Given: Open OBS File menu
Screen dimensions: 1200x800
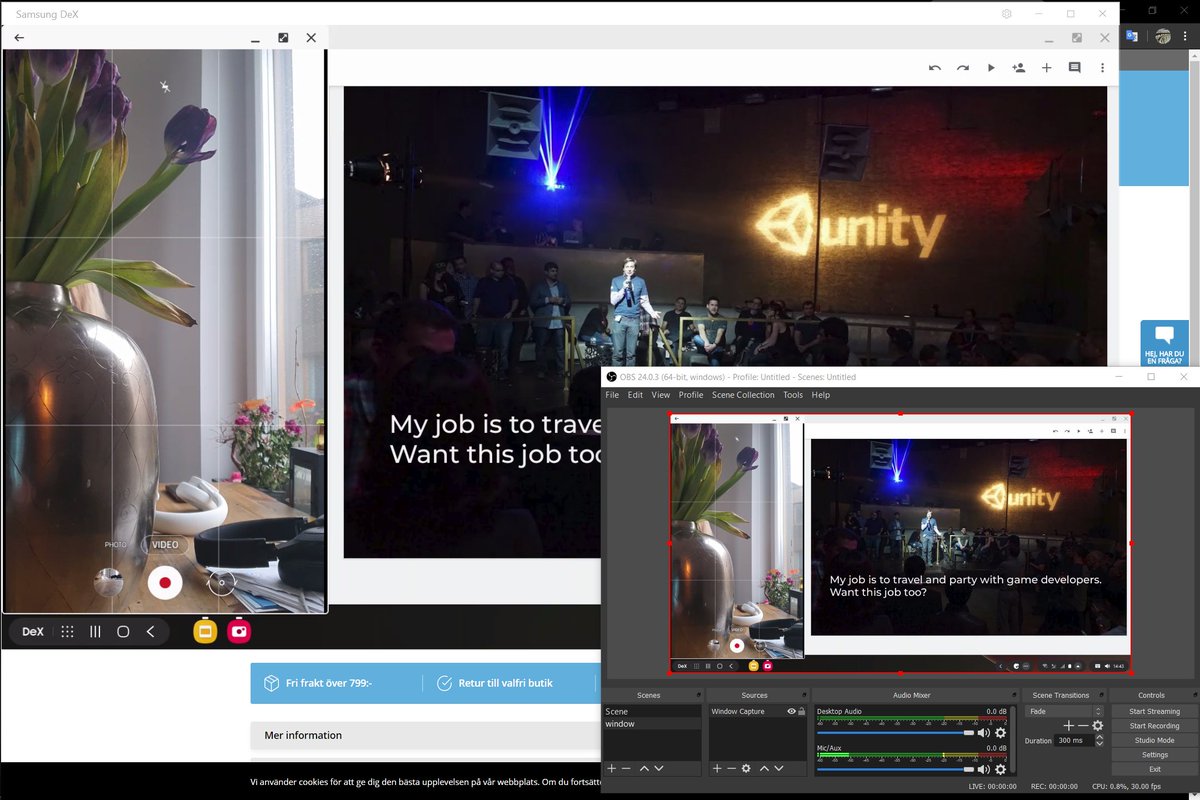Looking at the screenshot, I should 612,395.
